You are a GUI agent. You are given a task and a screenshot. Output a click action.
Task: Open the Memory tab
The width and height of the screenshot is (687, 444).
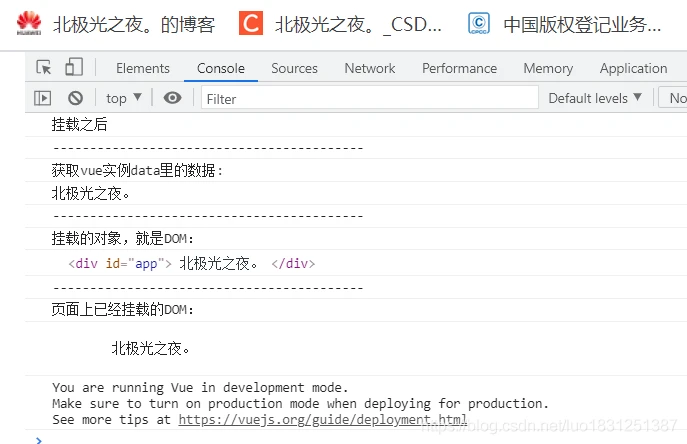click(548, 68)
